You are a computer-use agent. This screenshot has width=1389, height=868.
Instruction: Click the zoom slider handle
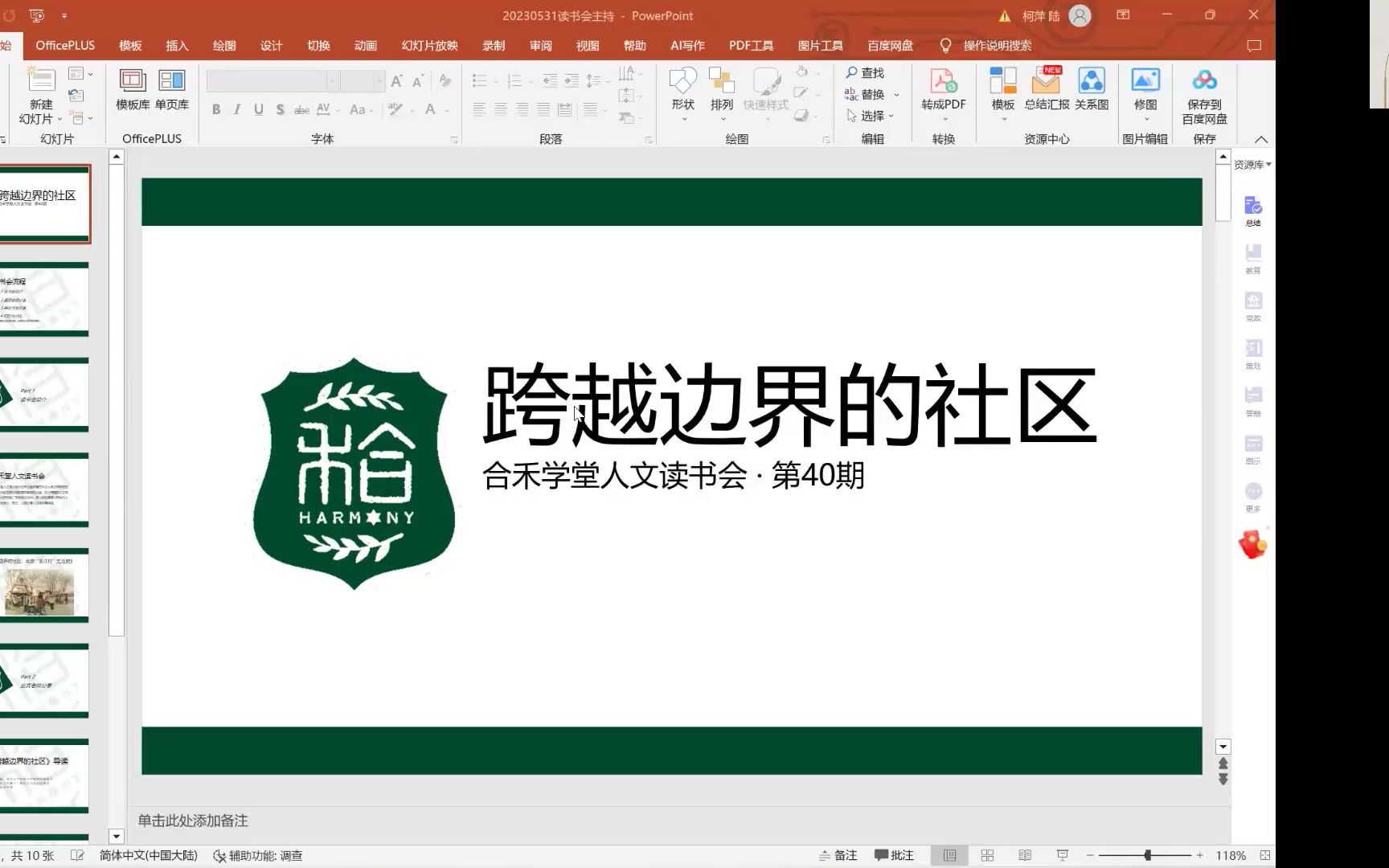(1148, 855)
